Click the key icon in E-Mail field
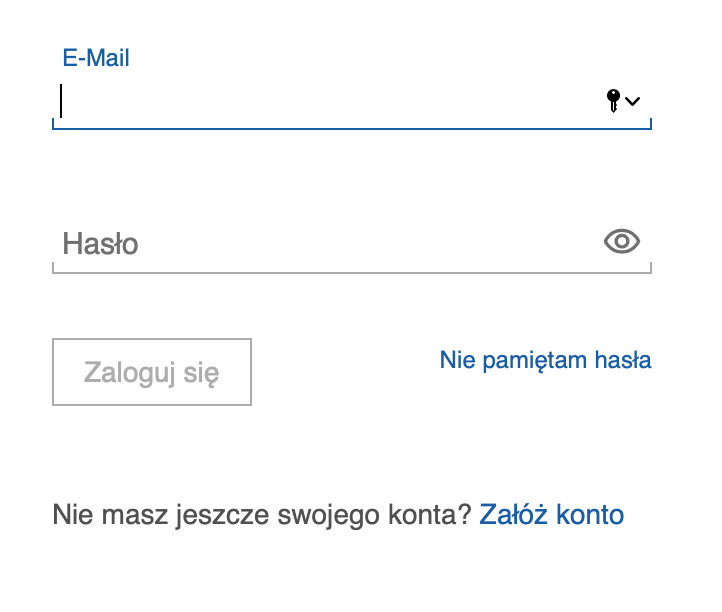Screen dimensions: 722x612 [x=613, y=101]
